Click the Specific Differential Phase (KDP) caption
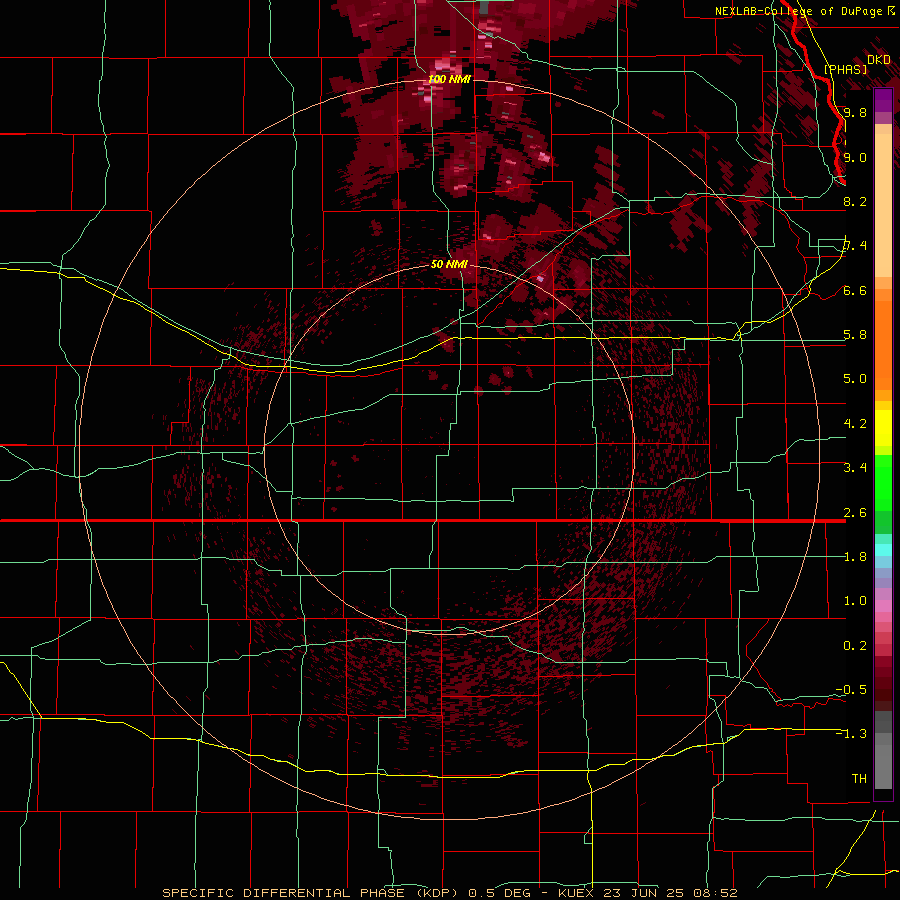This screenshot has height=900, width=900. (310, 893)
